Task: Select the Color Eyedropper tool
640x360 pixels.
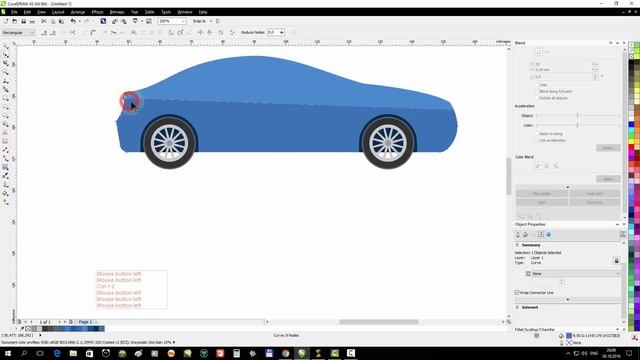Action: (x=6, y=176)
